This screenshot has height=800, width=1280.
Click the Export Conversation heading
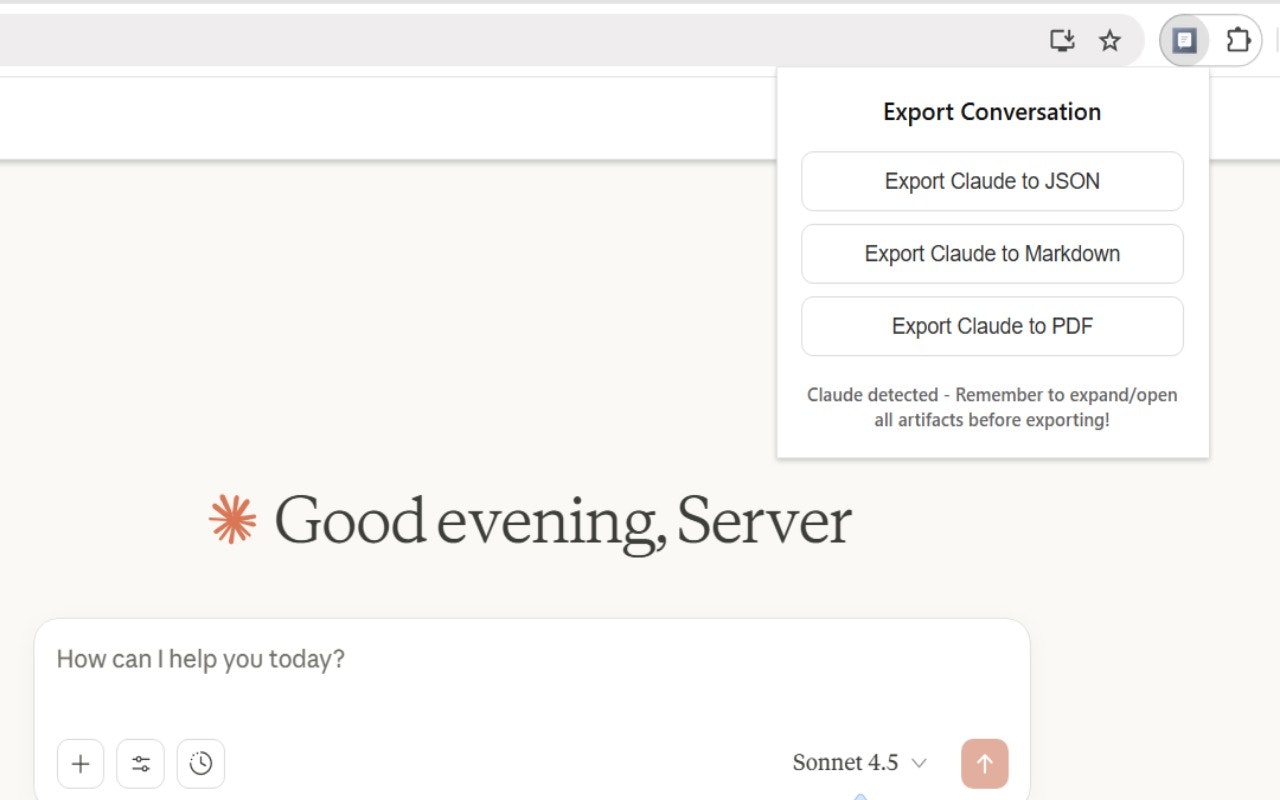tap(992, 112)
